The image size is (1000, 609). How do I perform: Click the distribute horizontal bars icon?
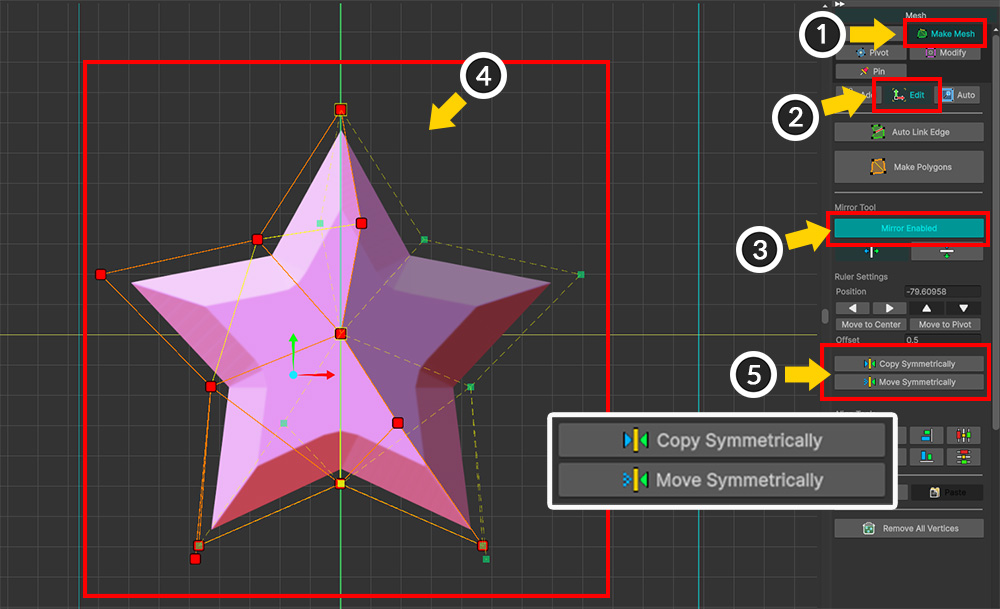(964, 457)
